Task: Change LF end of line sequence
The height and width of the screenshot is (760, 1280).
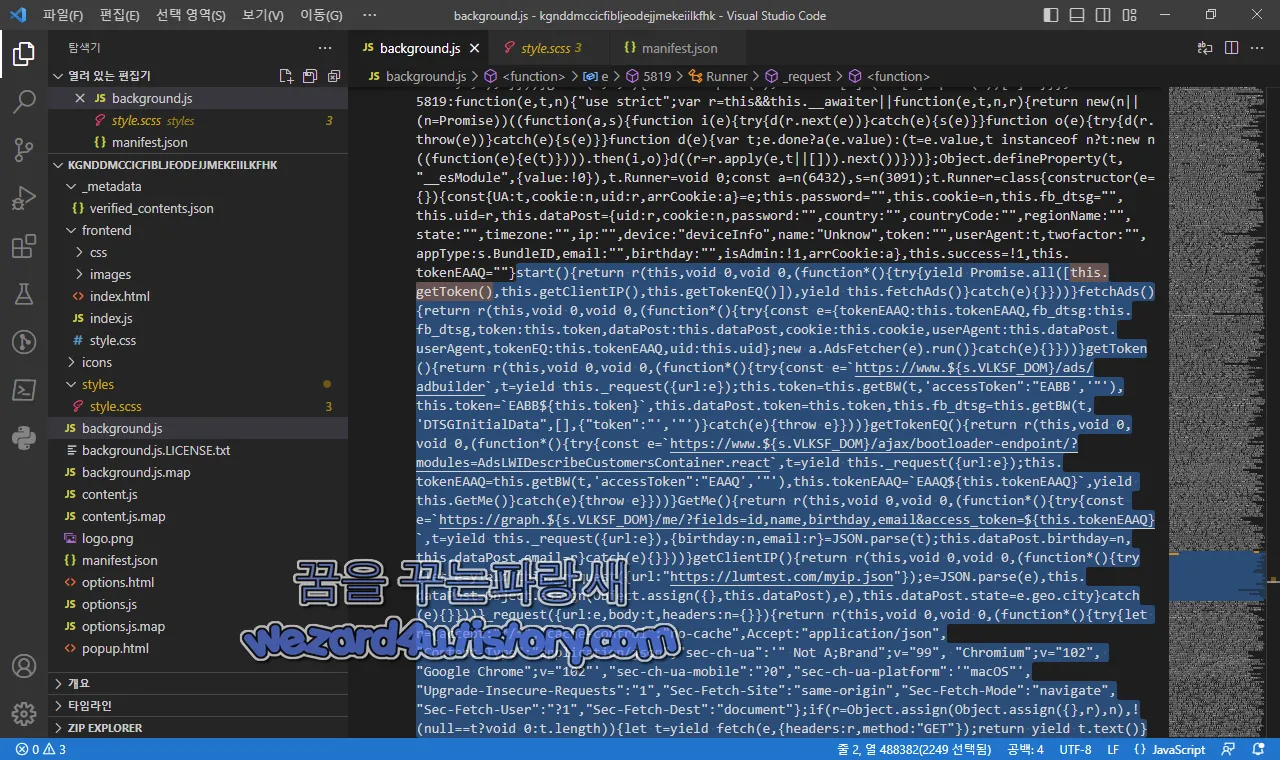Action: (x=1111, y=749)
